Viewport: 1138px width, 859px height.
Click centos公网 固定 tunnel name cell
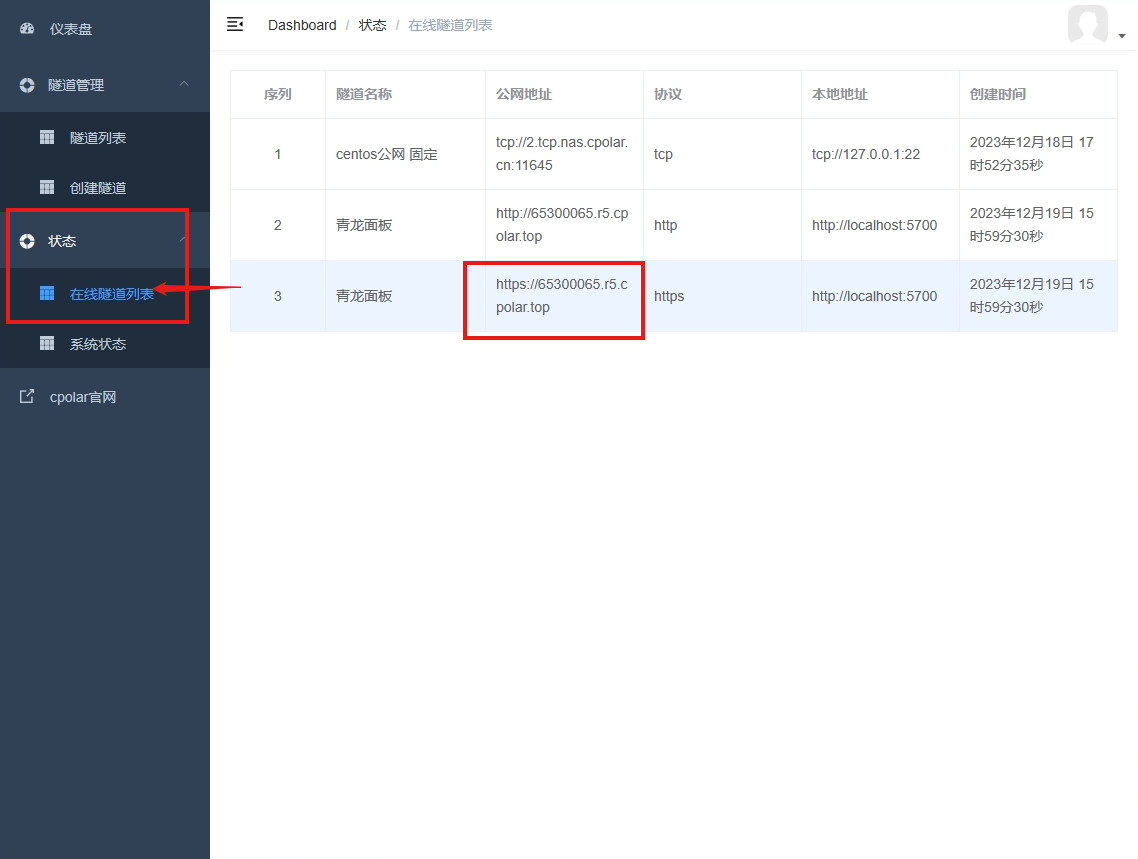[405, 154]
